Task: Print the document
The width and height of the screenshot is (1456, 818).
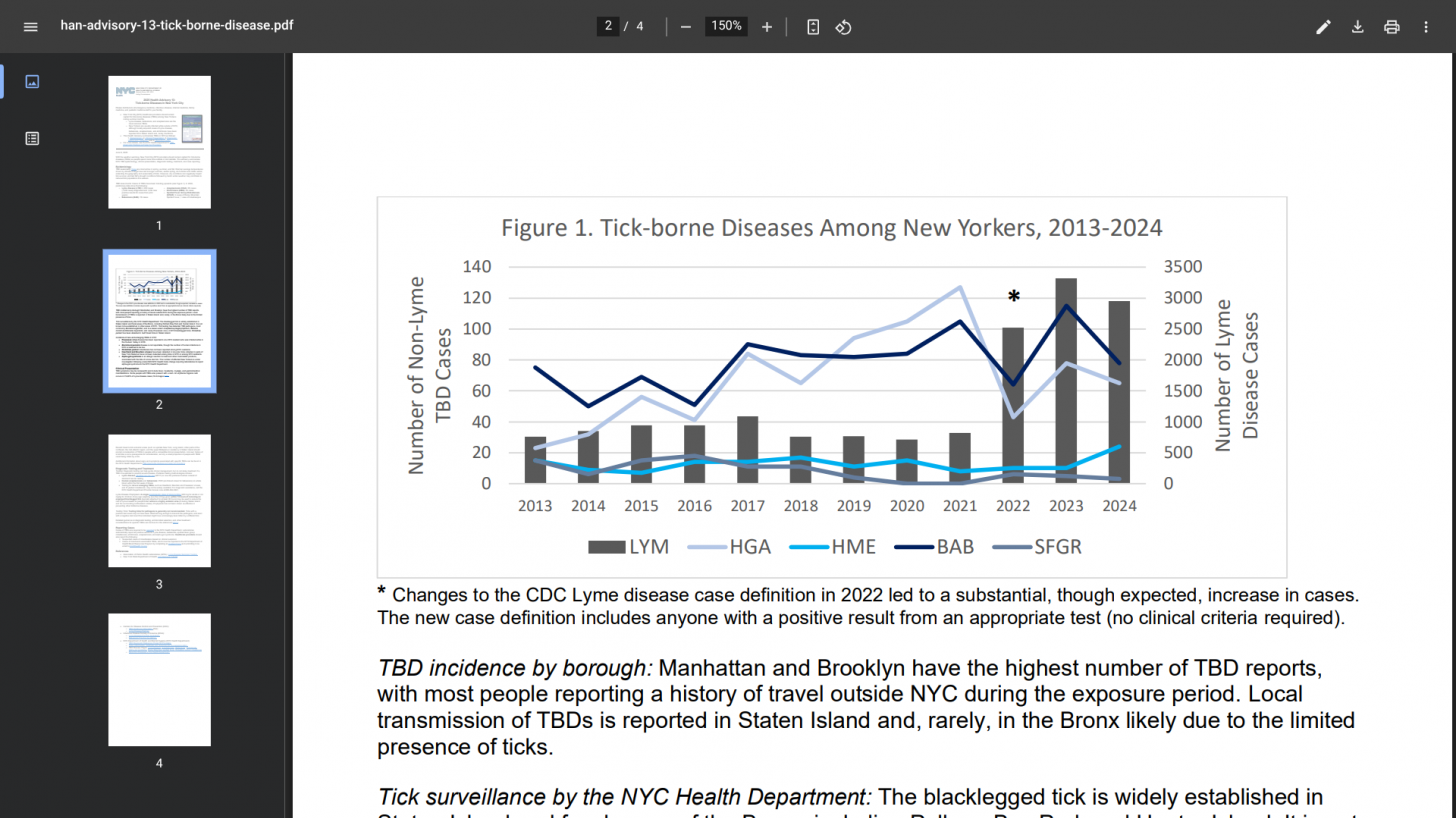Action: tap(1391, 27)
